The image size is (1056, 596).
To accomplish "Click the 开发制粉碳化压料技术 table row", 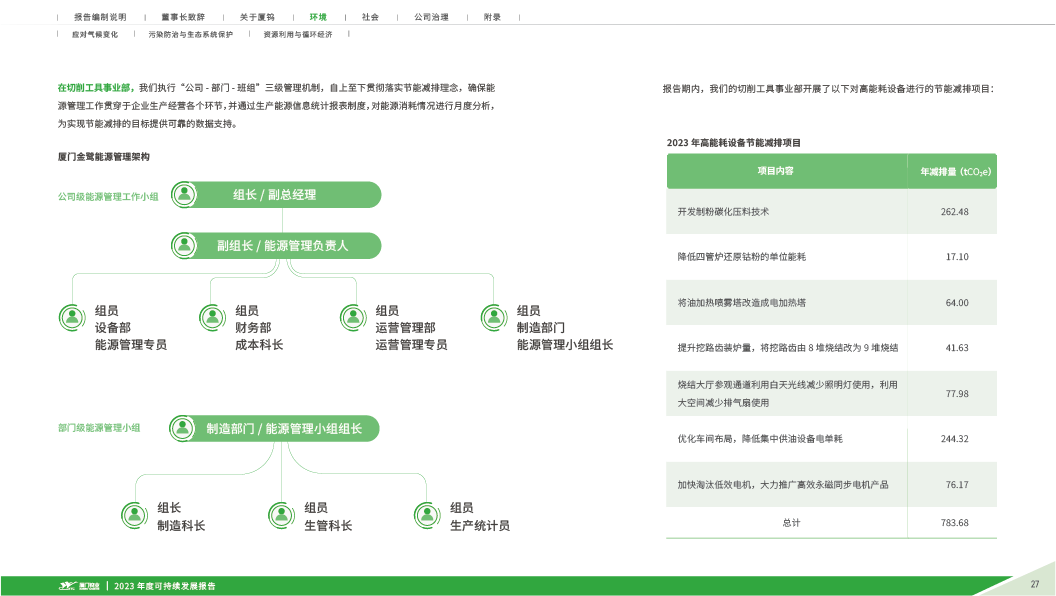I will [786, 212].
